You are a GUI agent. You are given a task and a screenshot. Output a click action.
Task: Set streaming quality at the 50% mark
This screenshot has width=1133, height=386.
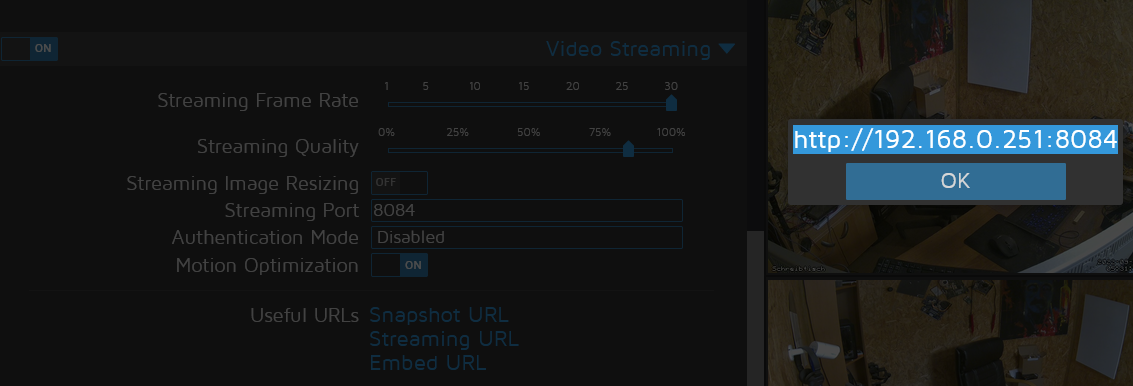(x=529, y=150)
